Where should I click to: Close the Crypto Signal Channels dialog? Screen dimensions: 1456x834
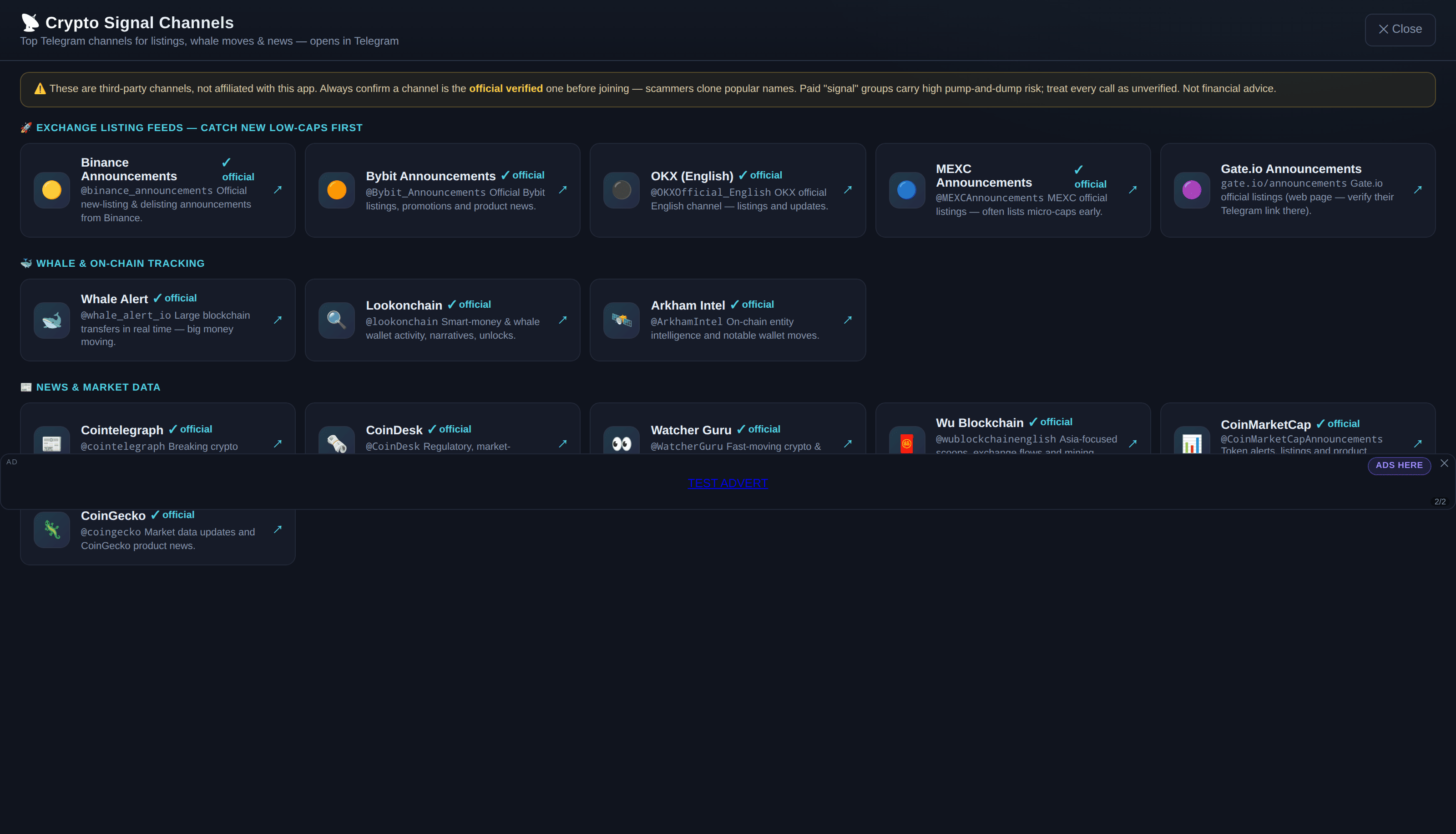pyautogui.click(x=1400, y=29)
